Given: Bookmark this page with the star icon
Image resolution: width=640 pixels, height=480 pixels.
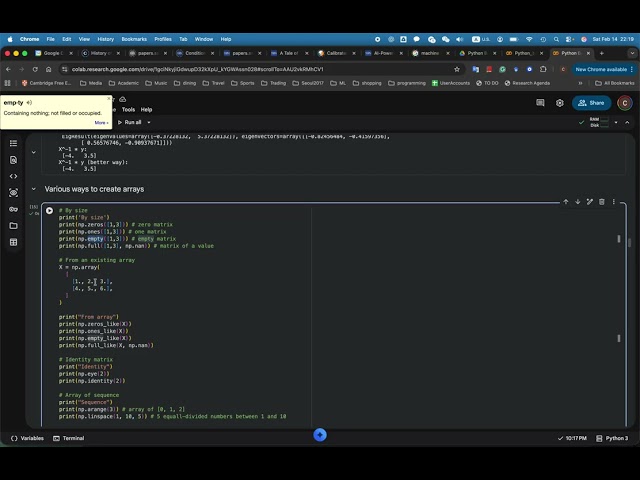Looking at the screenshot, I should tap(457, 69).
